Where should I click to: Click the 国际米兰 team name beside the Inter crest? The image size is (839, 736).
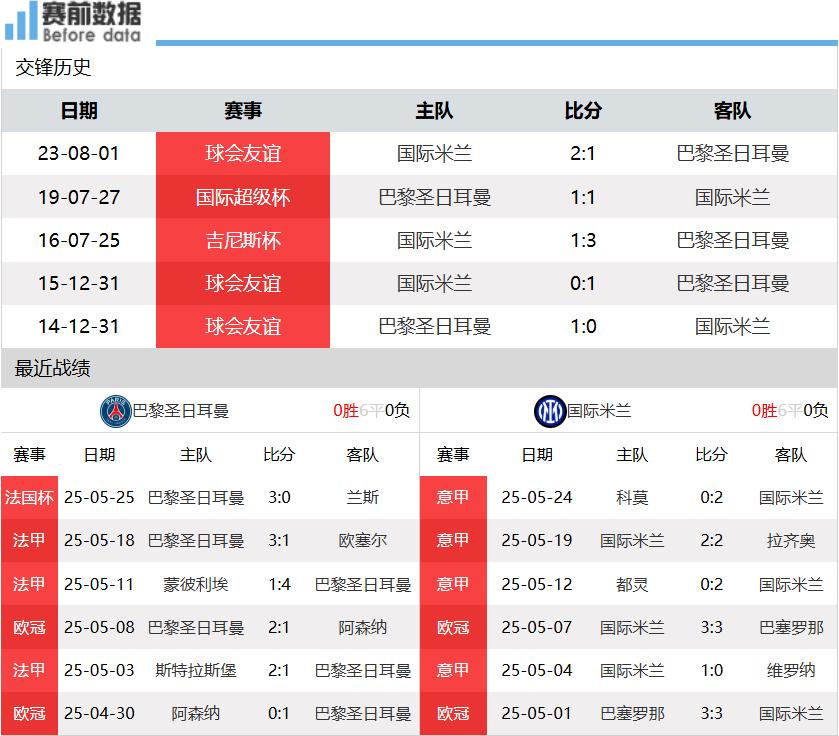coord(599,411)
